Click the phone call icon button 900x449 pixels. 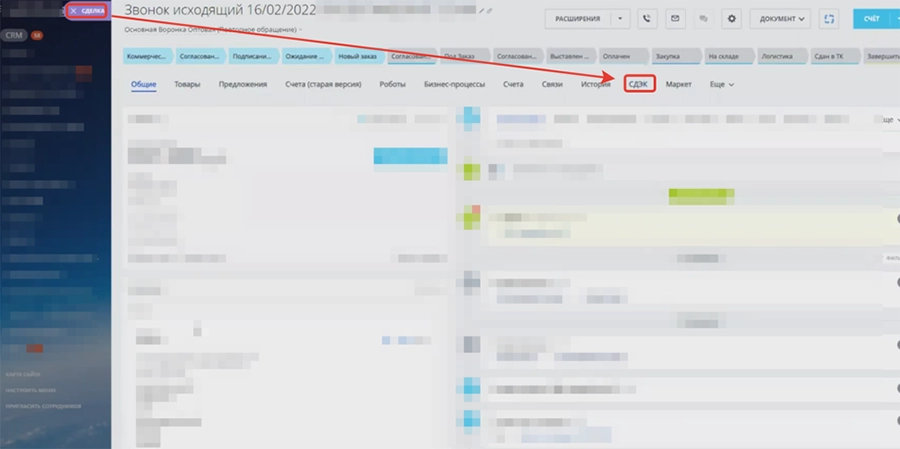648,19
